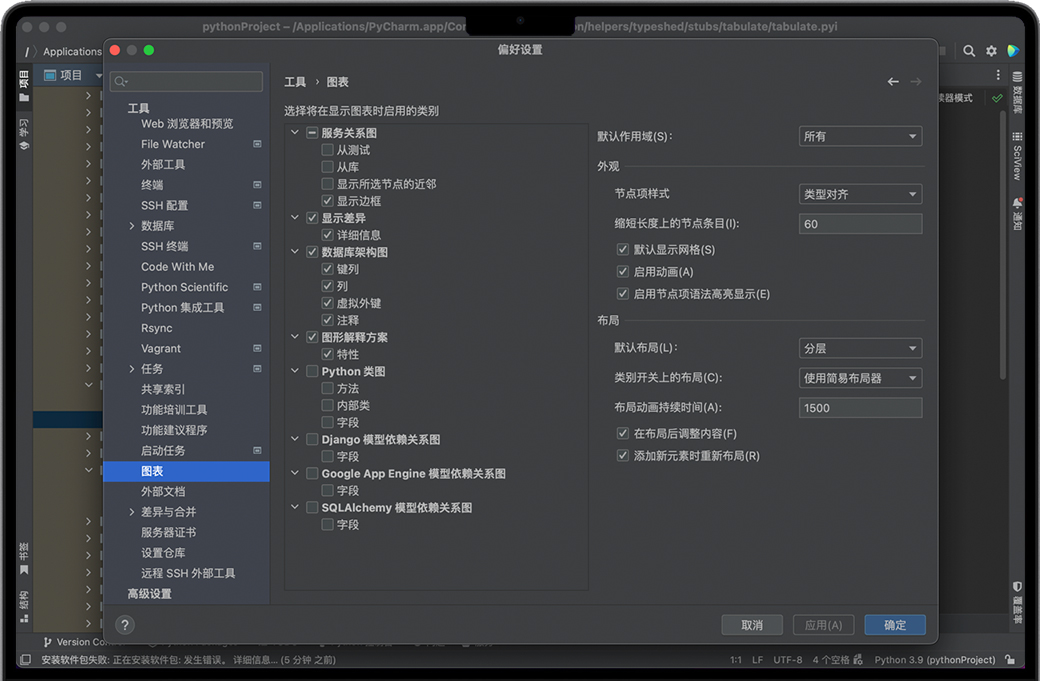The width and height of the screenshot is (1040, 681).
Task: Select 终端 in the settings list
Action: [152, 185]
